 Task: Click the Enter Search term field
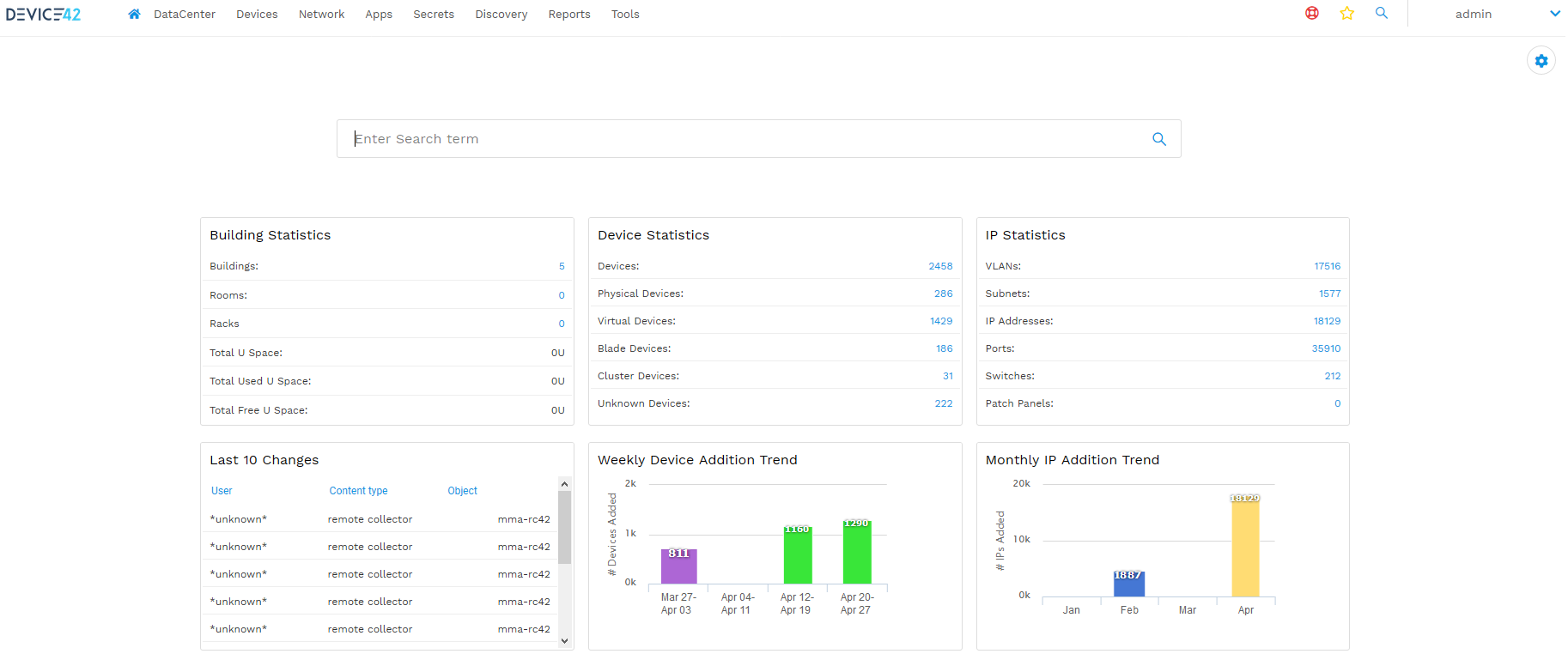(747, 139)
